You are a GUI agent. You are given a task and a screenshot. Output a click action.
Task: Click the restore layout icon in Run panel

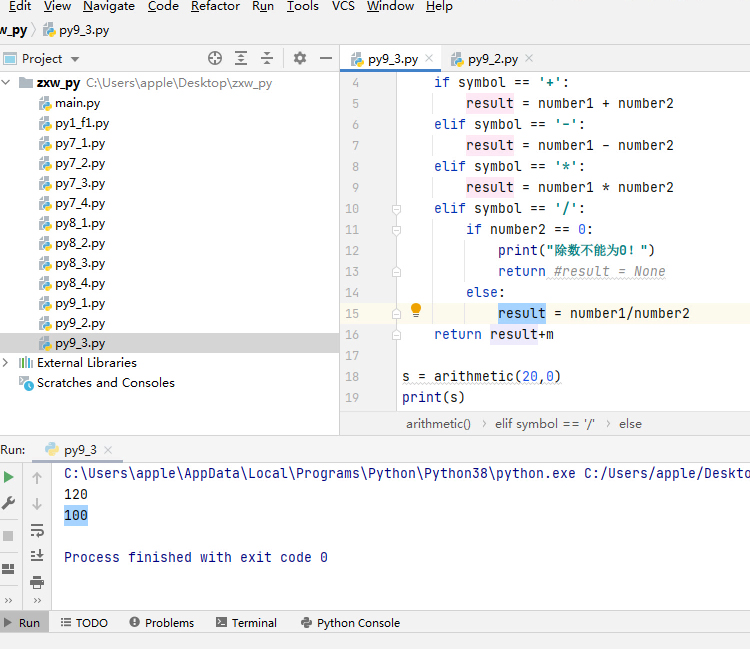(8, 569)
